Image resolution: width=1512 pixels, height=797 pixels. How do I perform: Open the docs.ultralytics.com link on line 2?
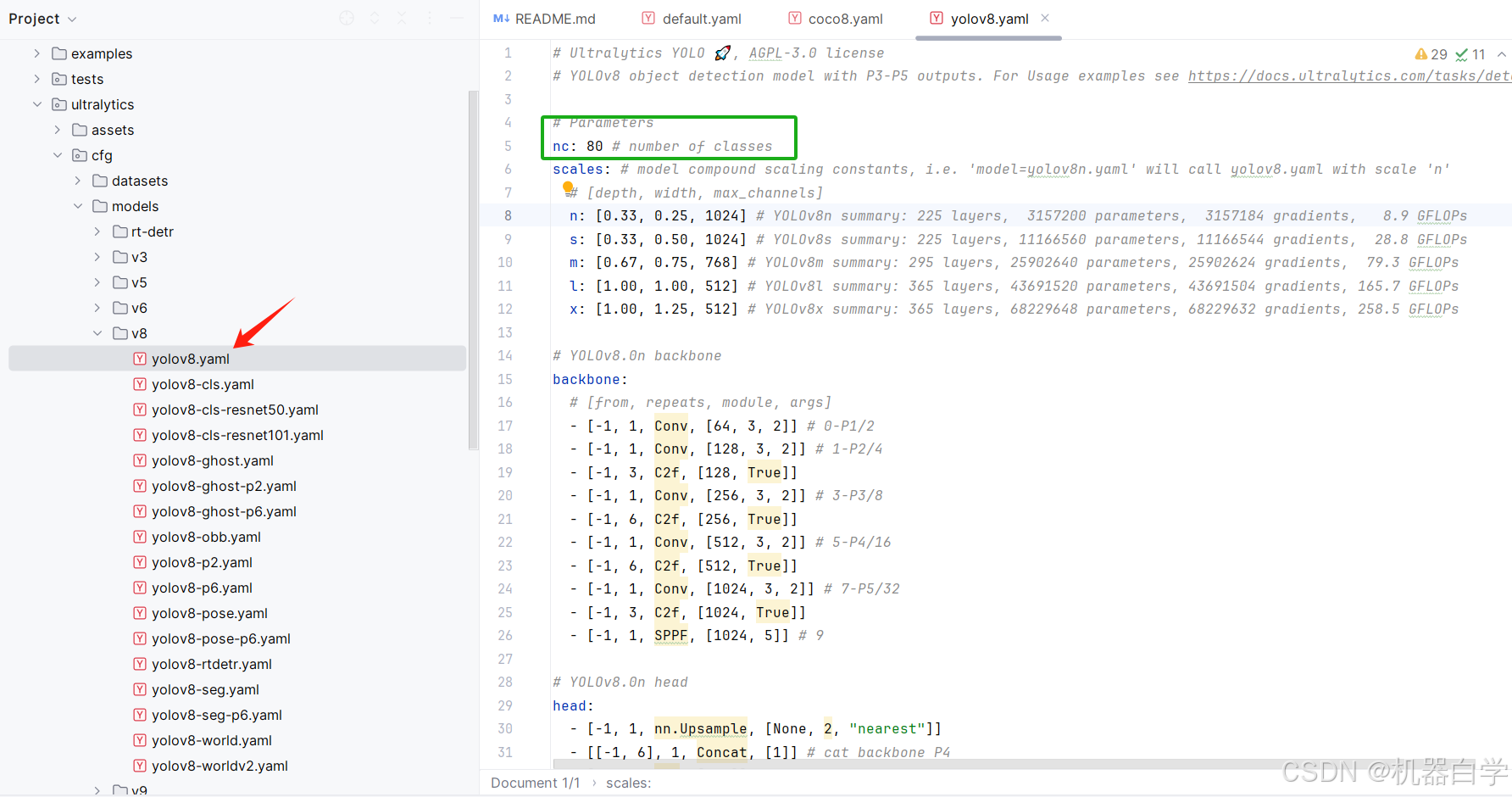click(x=1348, y=76)
